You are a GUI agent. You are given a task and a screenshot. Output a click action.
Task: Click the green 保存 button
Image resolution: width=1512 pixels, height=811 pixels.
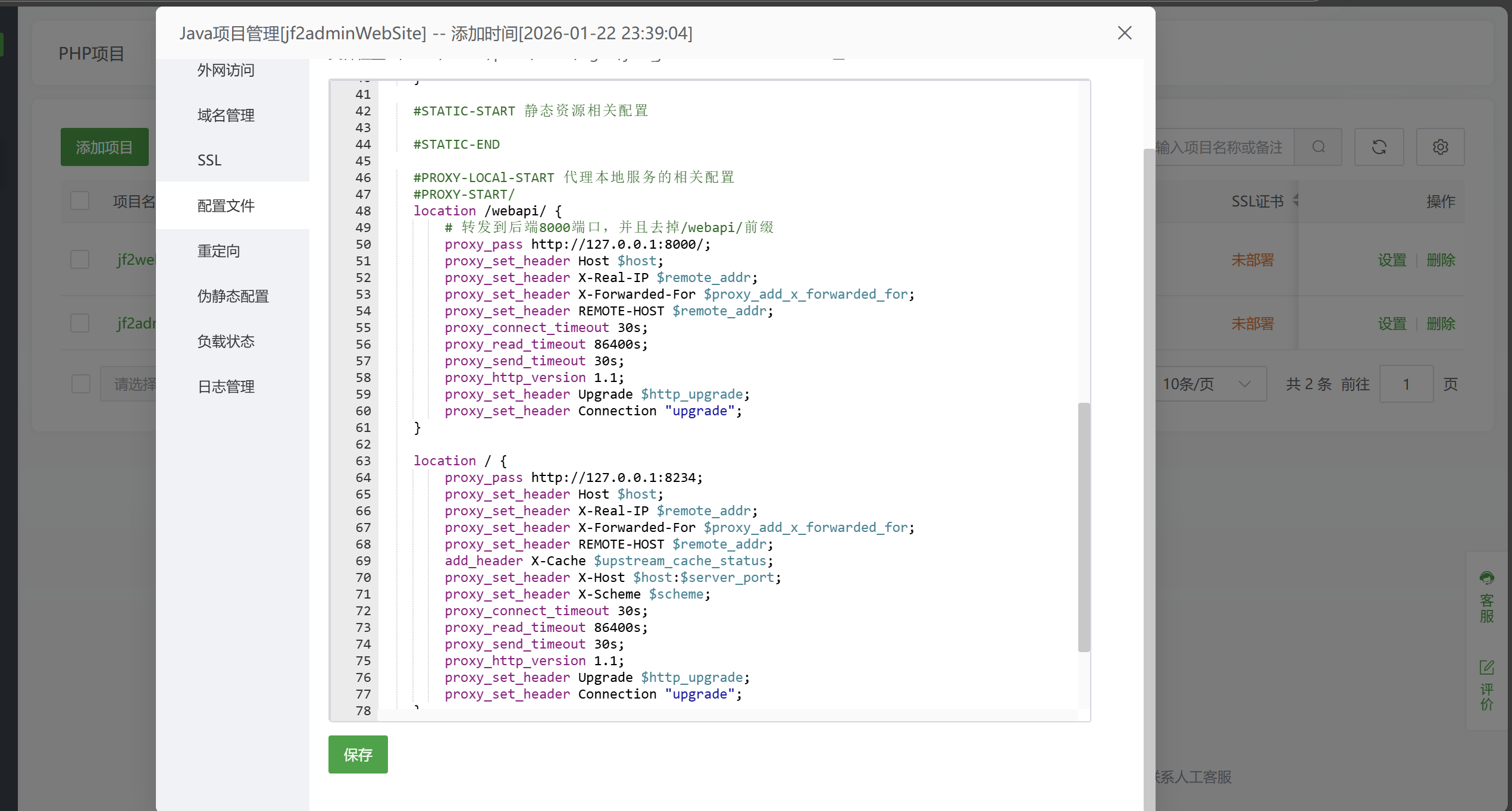coord(358,754)
